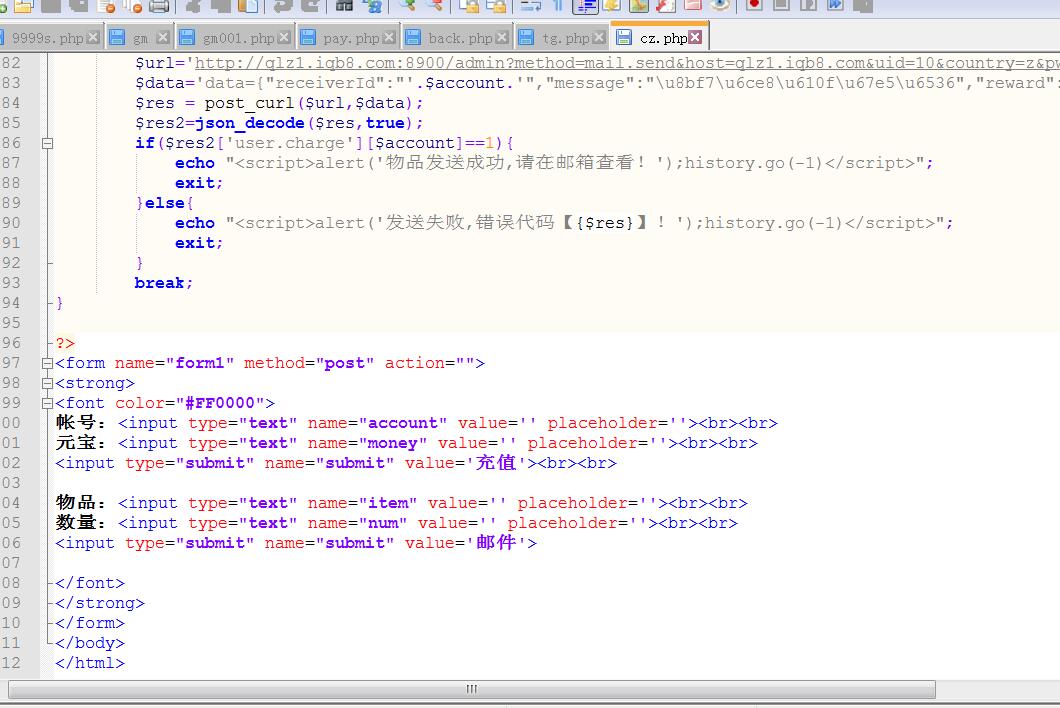Click the Print toolbar icon
This screenshot has width=1060, height=708.
click(159, 5)
